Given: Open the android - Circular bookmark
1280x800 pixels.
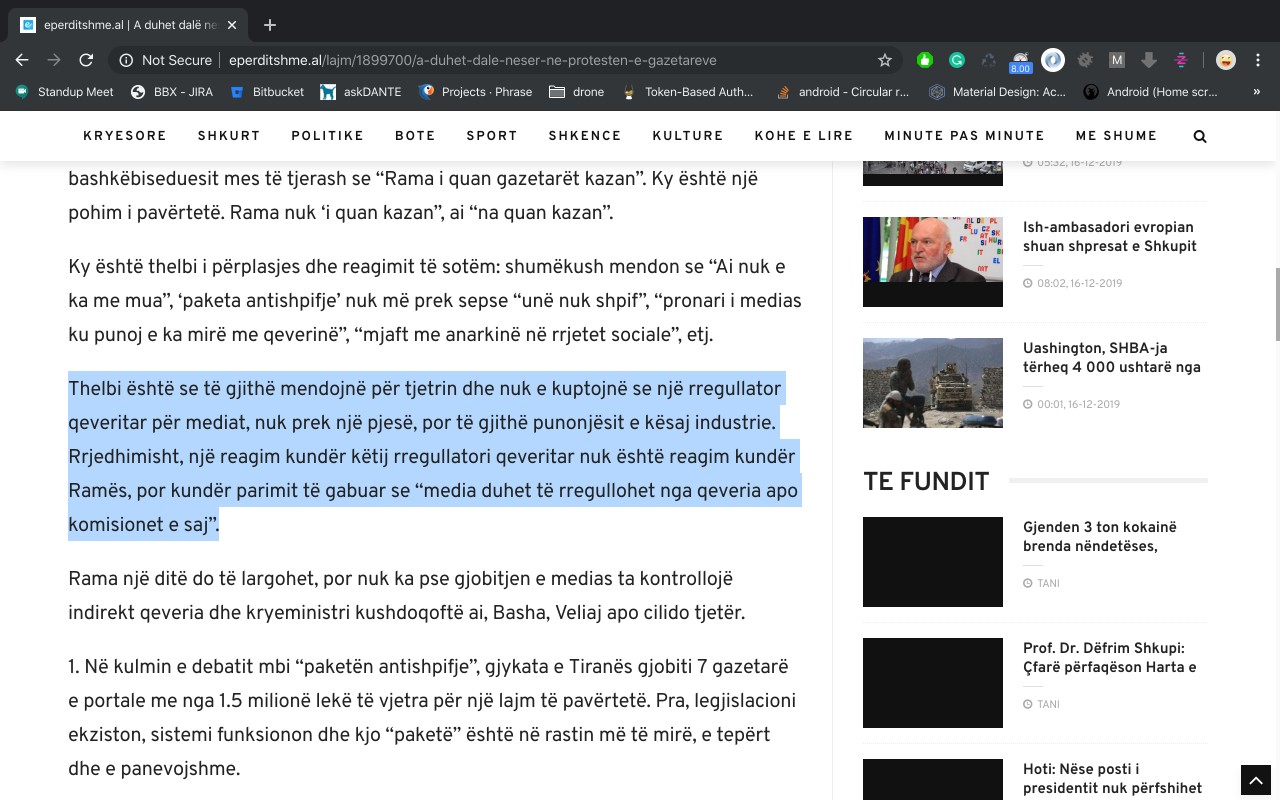Looking at the screenshot, I should [842, 92].
